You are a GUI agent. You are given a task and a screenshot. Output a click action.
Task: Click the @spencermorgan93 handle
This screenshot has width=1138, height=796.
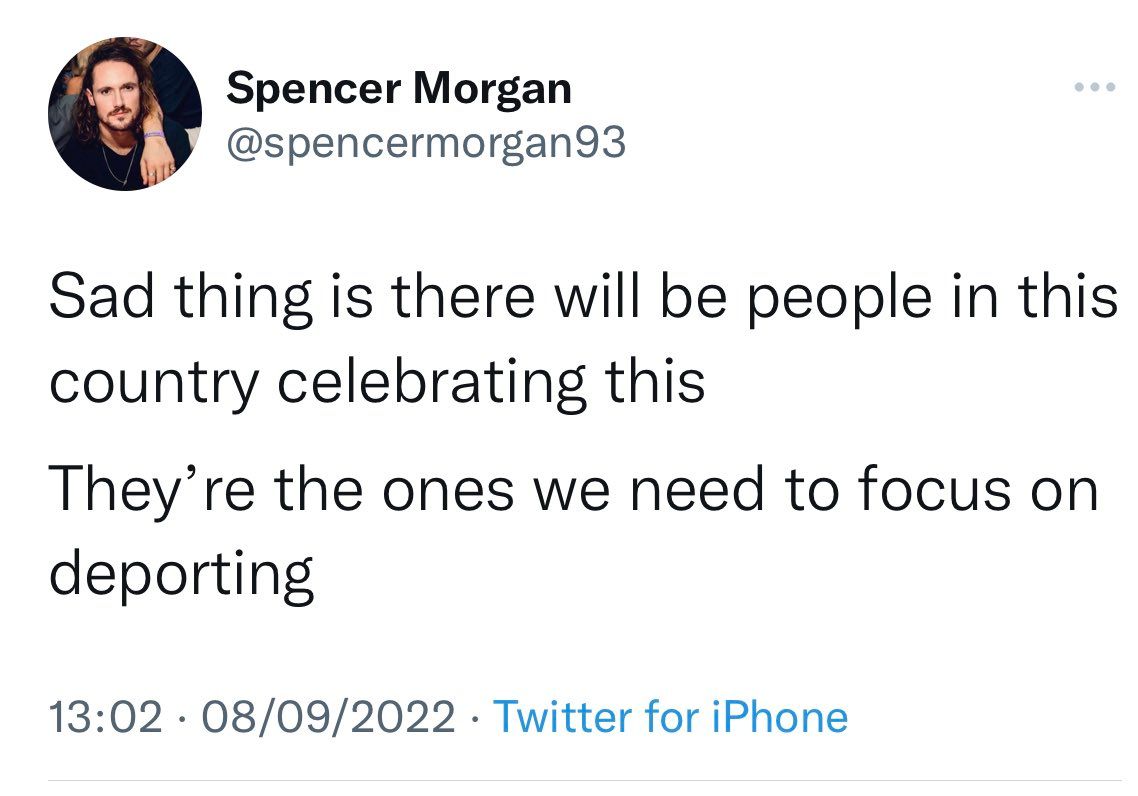(426, 144)
